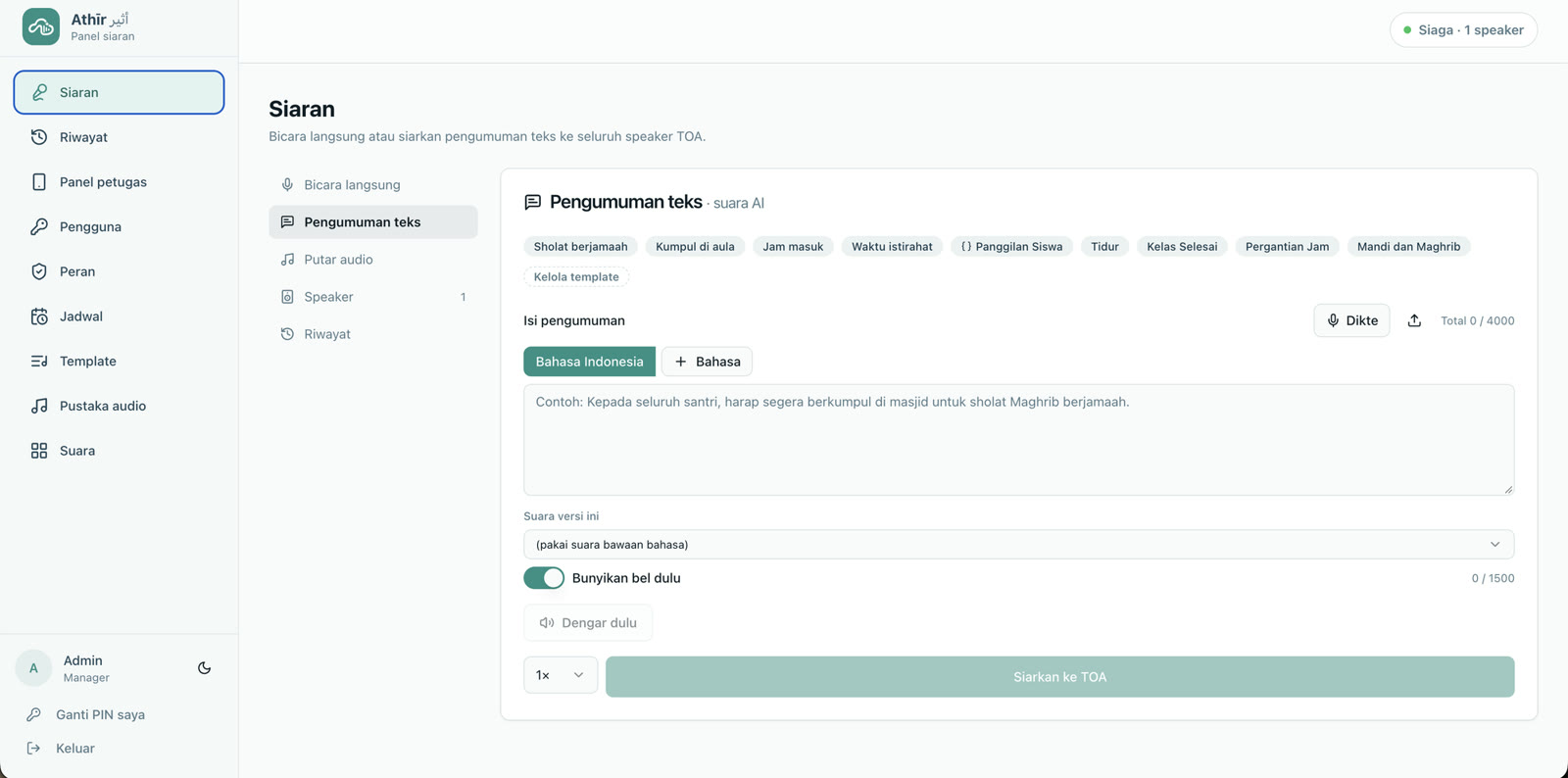The image size is (1568, 778).
Task: Add another language with + Bahasa
Action: pyautogui.click(x=707, y=362)
